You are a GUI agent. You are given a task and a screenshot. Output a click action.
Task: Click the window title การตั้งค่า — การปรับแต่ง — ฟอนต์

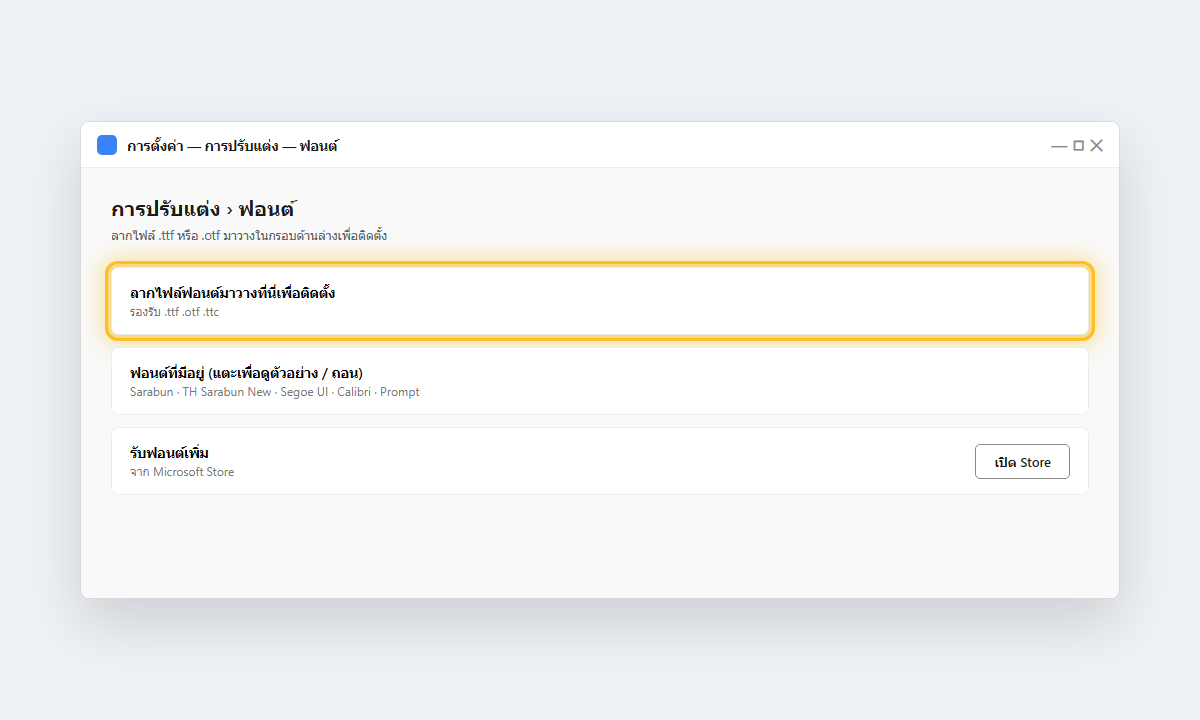[x=232, y=146]
